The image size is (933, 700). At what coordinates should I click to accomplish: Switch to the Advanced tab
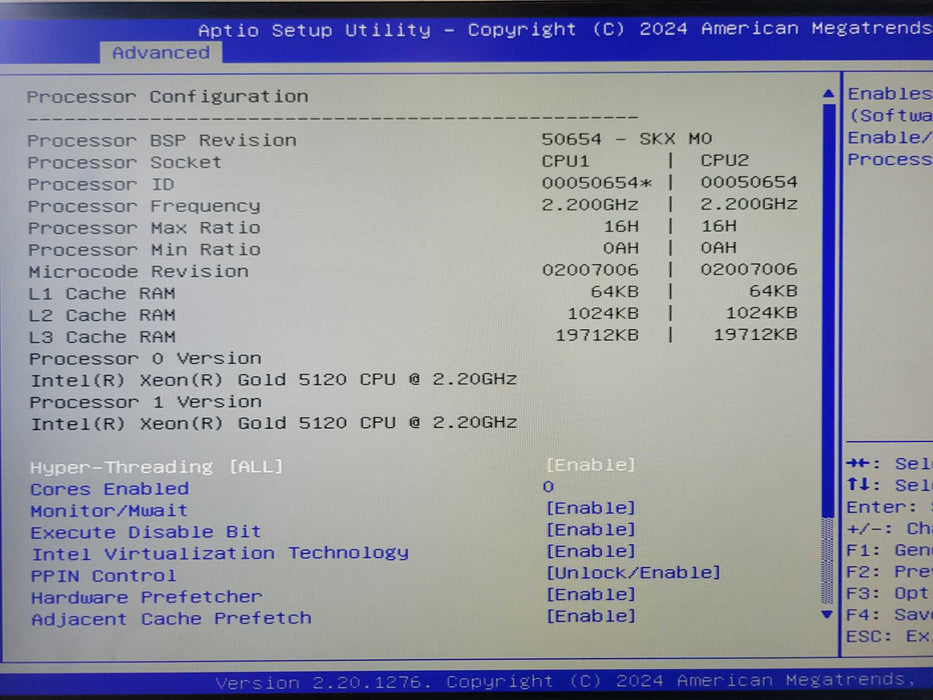159,52
